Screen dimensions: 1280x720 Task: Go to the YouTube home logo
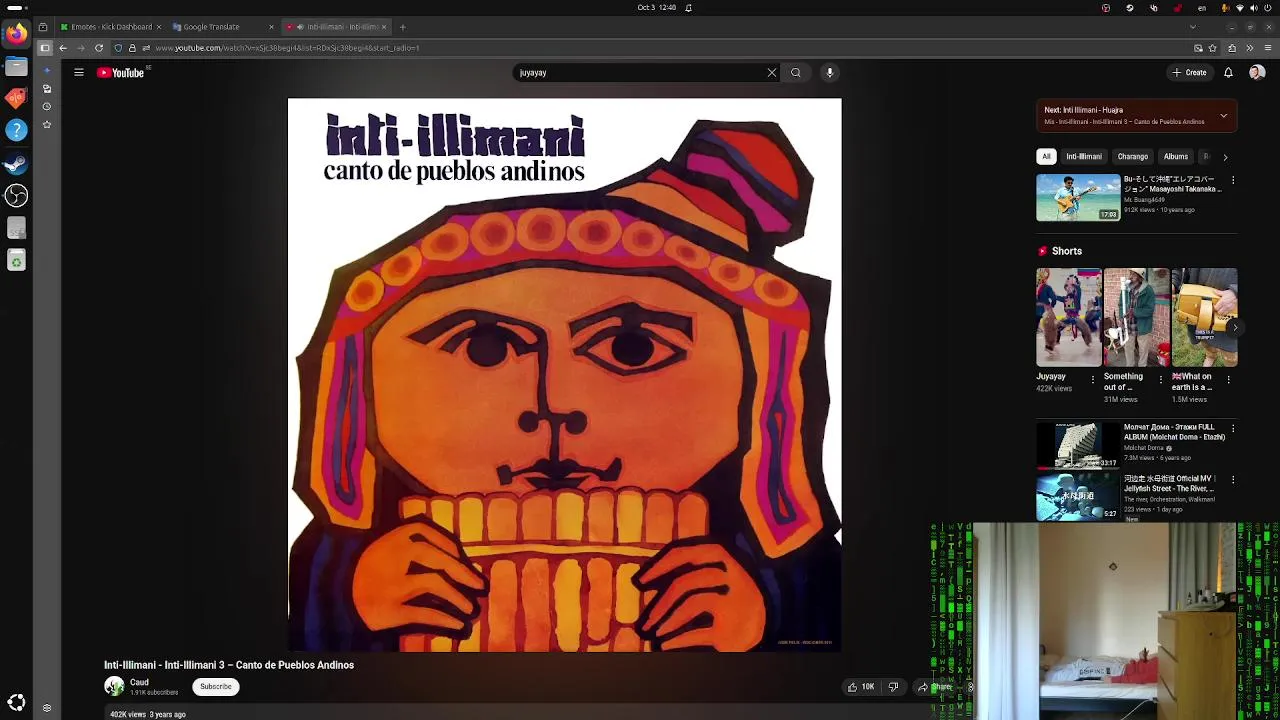[121, 72]
